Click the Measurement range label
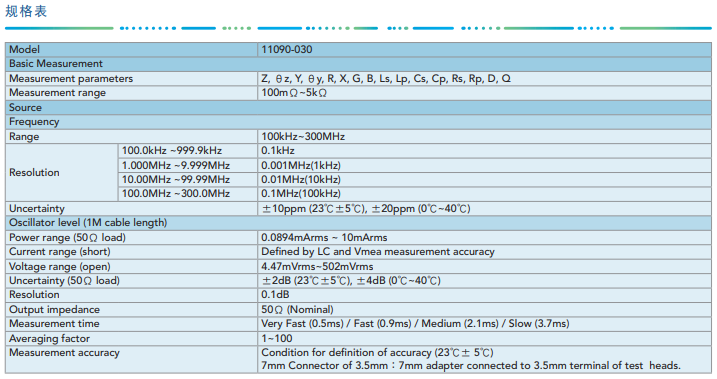This screenshot has height=379, width=717. (58, 93)
